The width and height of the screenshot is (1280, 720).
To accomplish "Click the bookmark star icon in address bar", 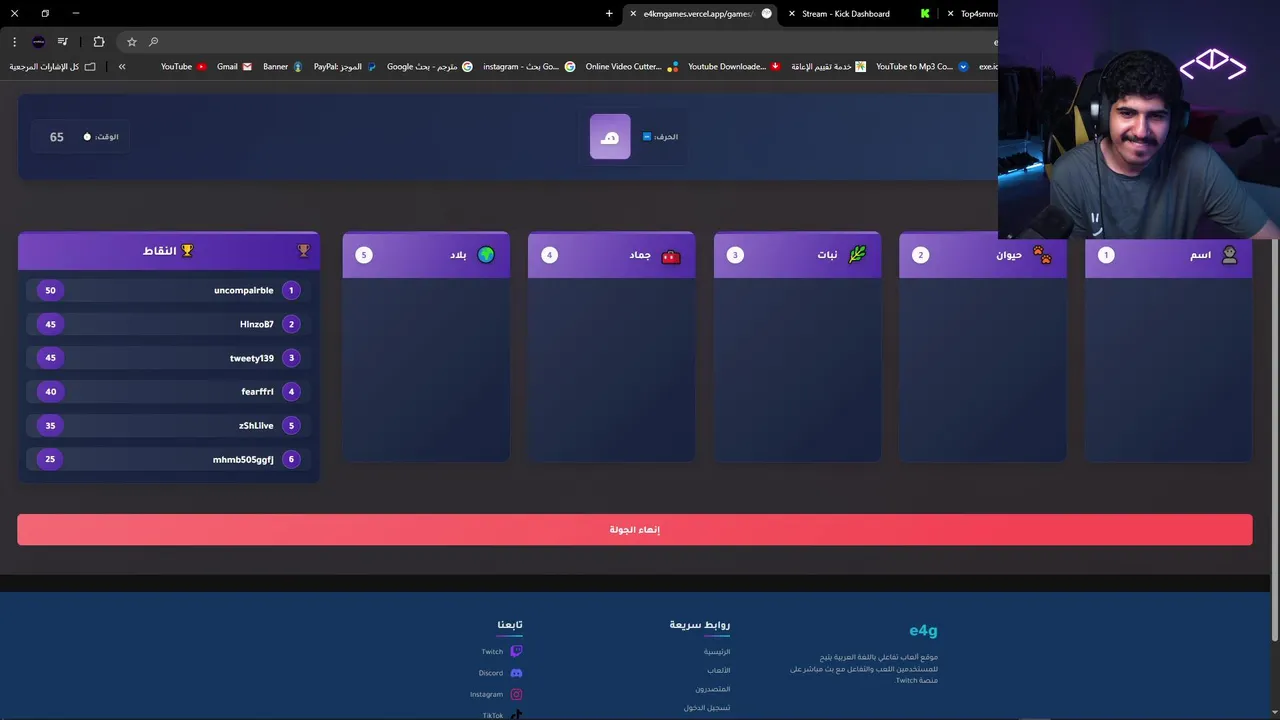I will coord(131,42).
